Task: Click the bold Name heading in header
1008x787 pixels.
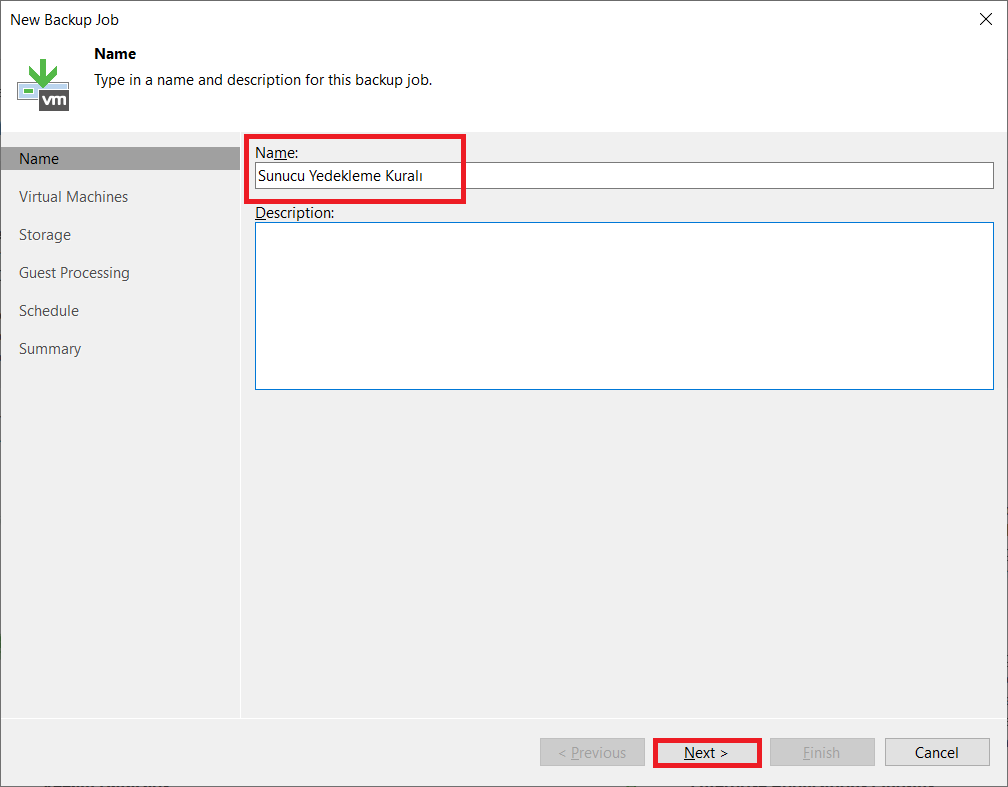Action: pyautogui.click(x=115, y=54)
